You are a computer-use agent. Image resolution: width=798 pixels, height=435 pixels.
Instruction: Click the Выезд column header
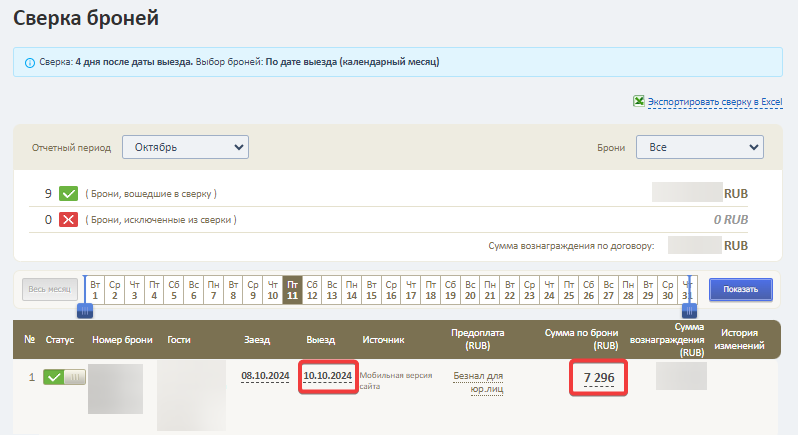321,340
